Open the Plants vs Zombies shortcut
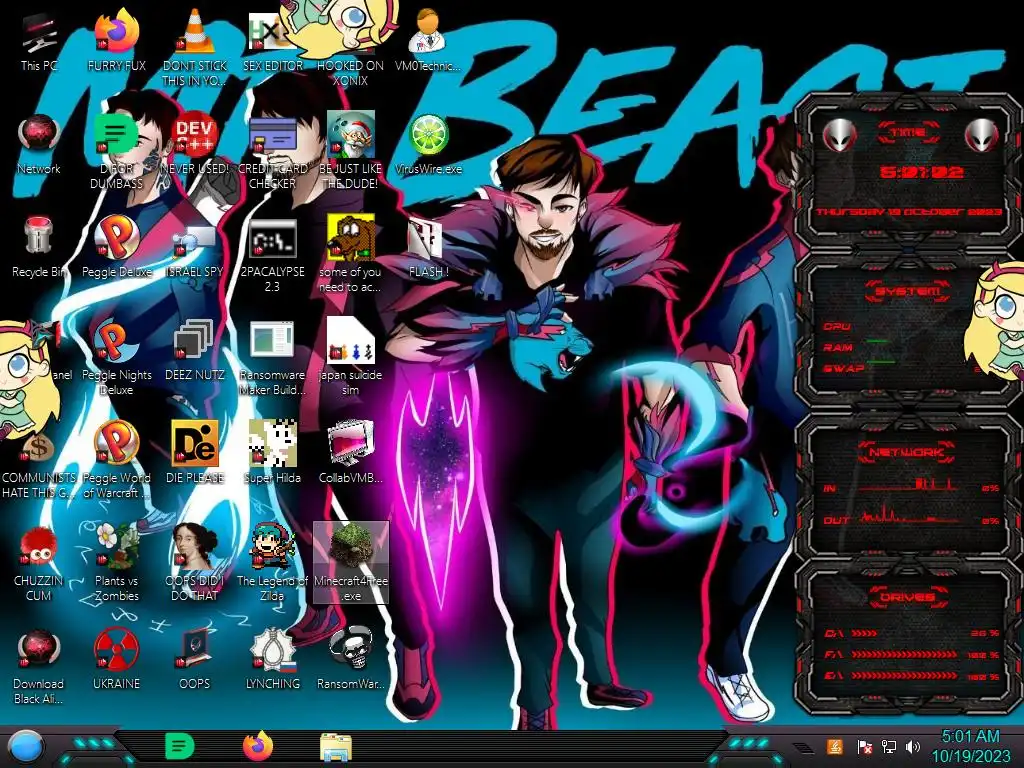The width and height of the screenshot is (1024, 768). [x=116, y=563]
